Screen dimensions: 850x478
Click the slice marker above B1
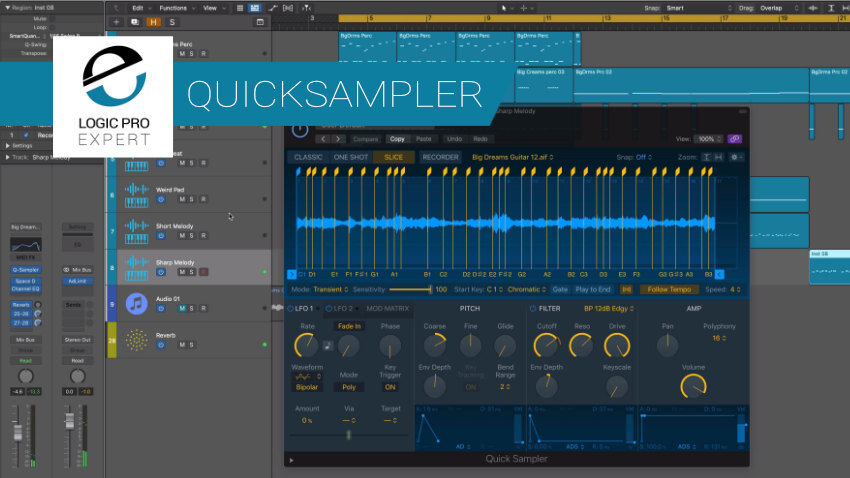pyautogui.click(x=429, y=172)
